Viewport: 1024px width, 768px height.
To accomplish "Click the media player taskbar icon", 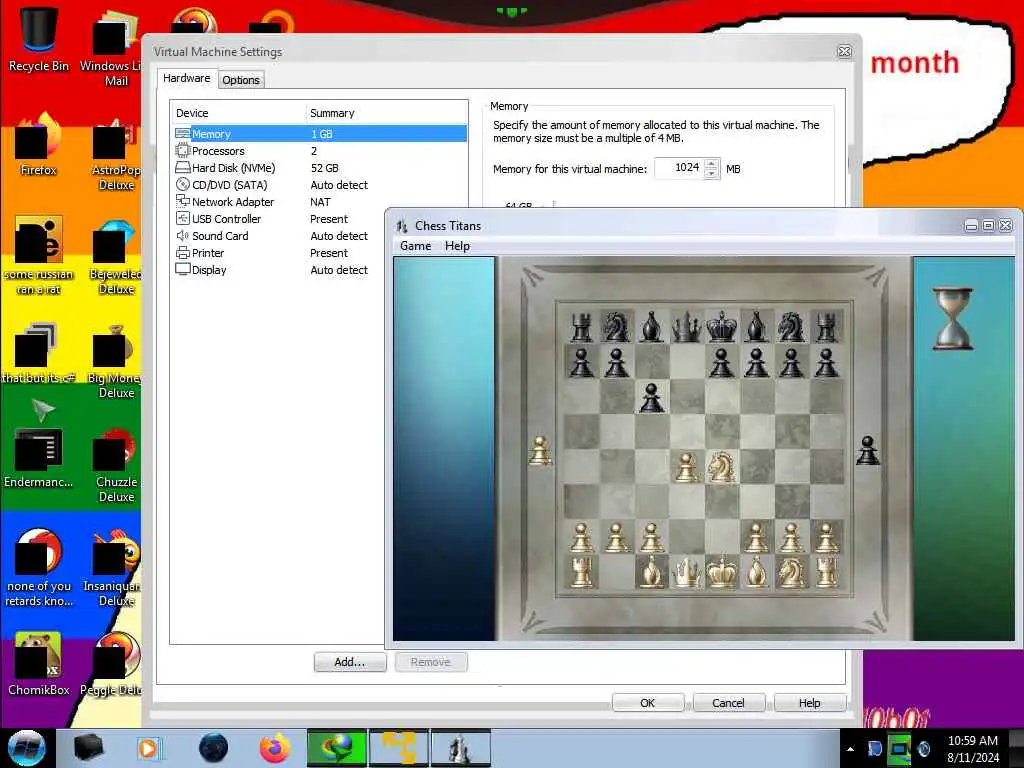I will (x=149, y=748).
